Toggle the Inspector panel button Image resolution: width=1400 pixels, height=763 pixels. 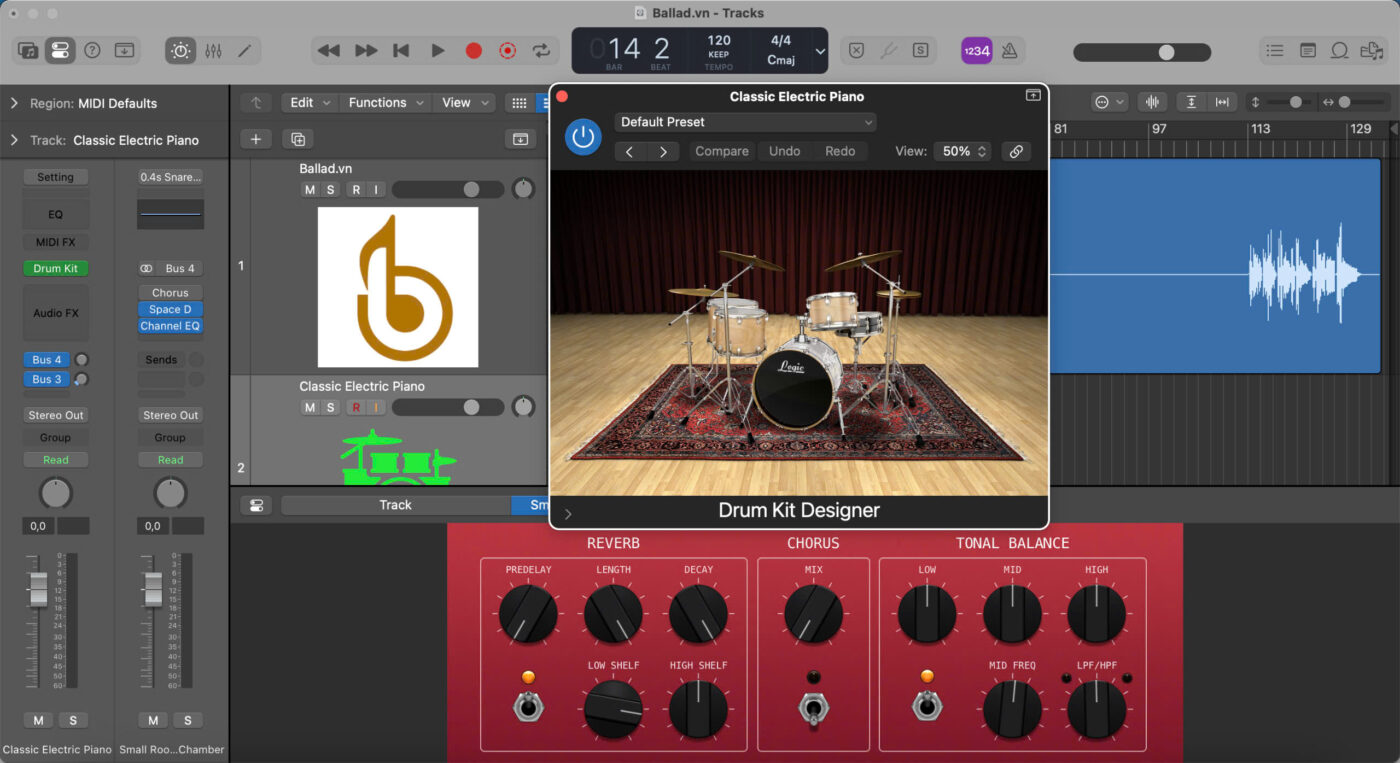pyautogui.click(x=60, y=50)
